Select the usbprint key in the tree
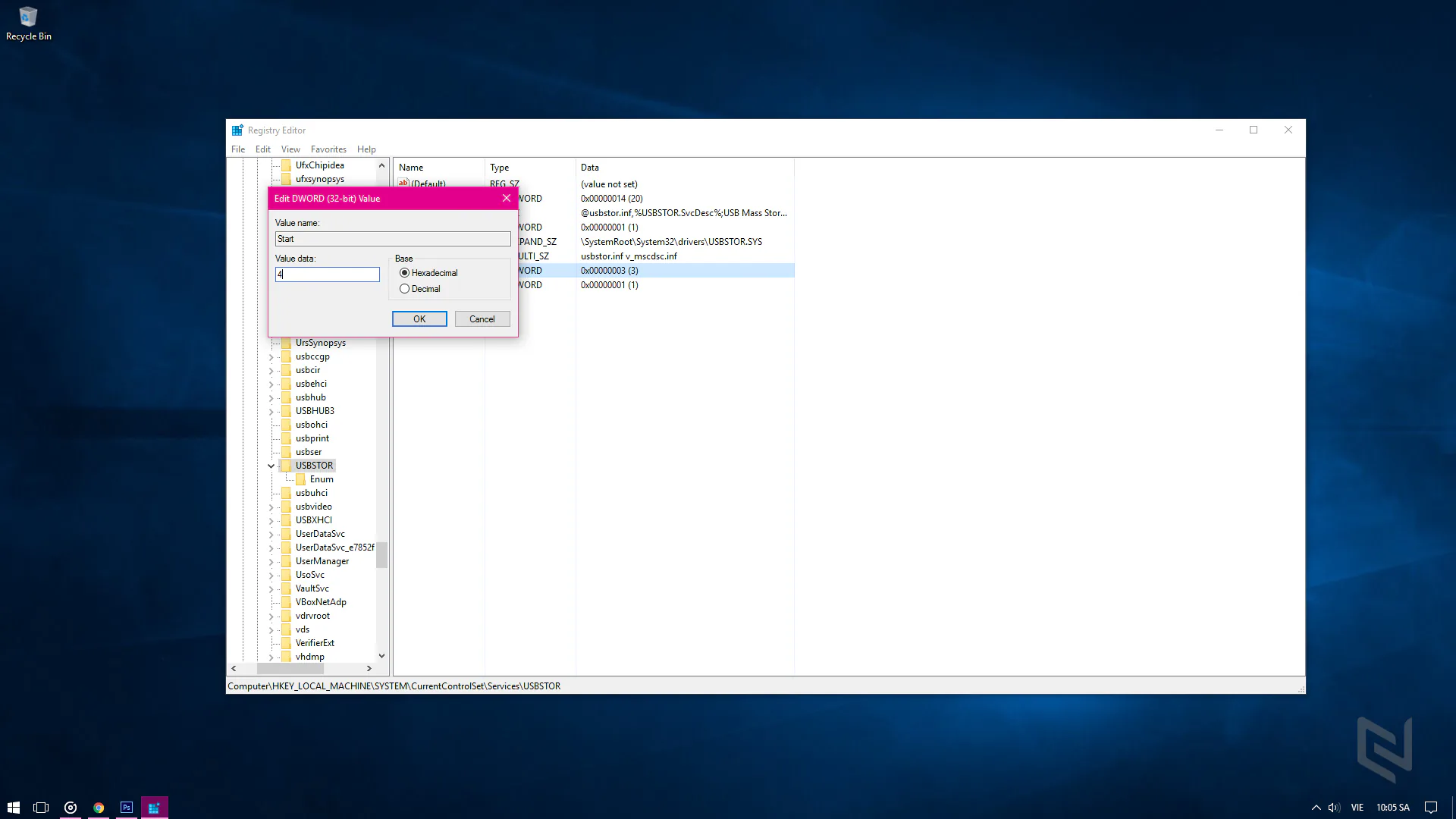This screenshot has height=819, width=1456. point(312,438)
